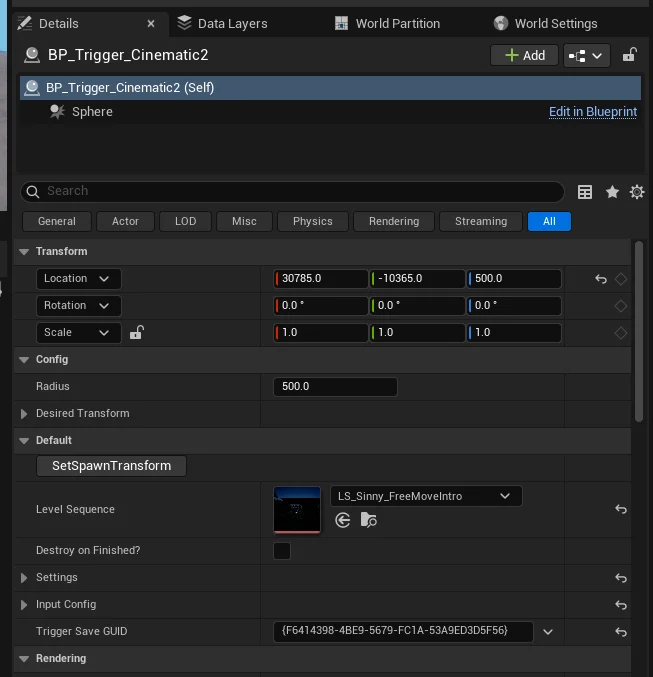This screenshot has width=653, height=677.
Task: Use selected asset from Content Browser icon
Action: tap(343, 520)
